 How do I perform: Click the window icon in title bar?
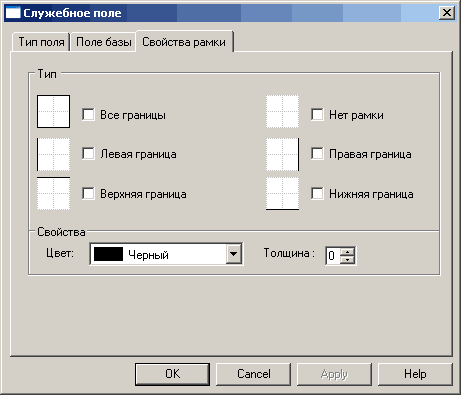[13, 13]
